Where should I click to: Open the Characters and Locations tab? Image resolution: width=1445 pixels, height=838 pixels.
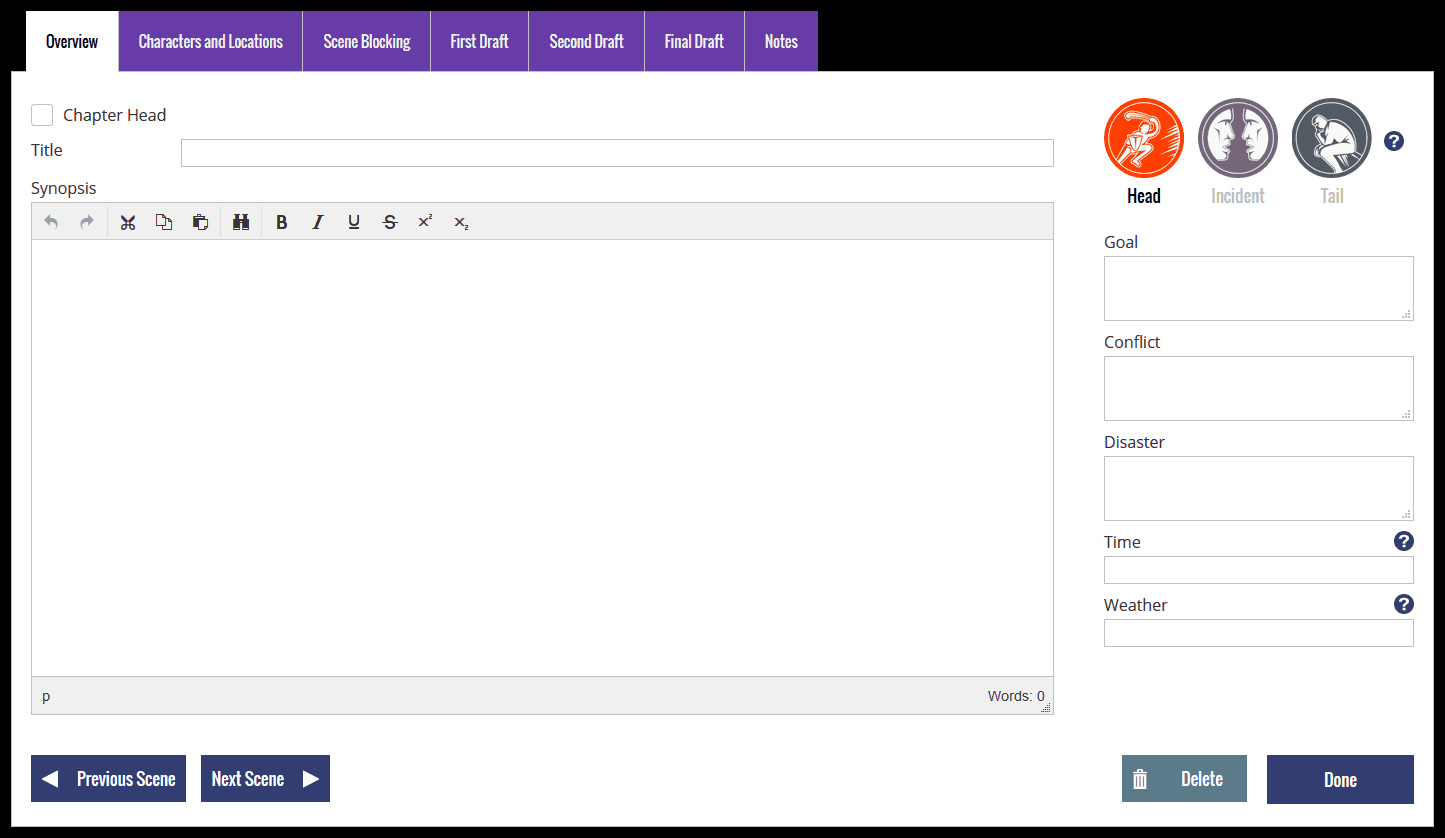[x=210, y=42]
